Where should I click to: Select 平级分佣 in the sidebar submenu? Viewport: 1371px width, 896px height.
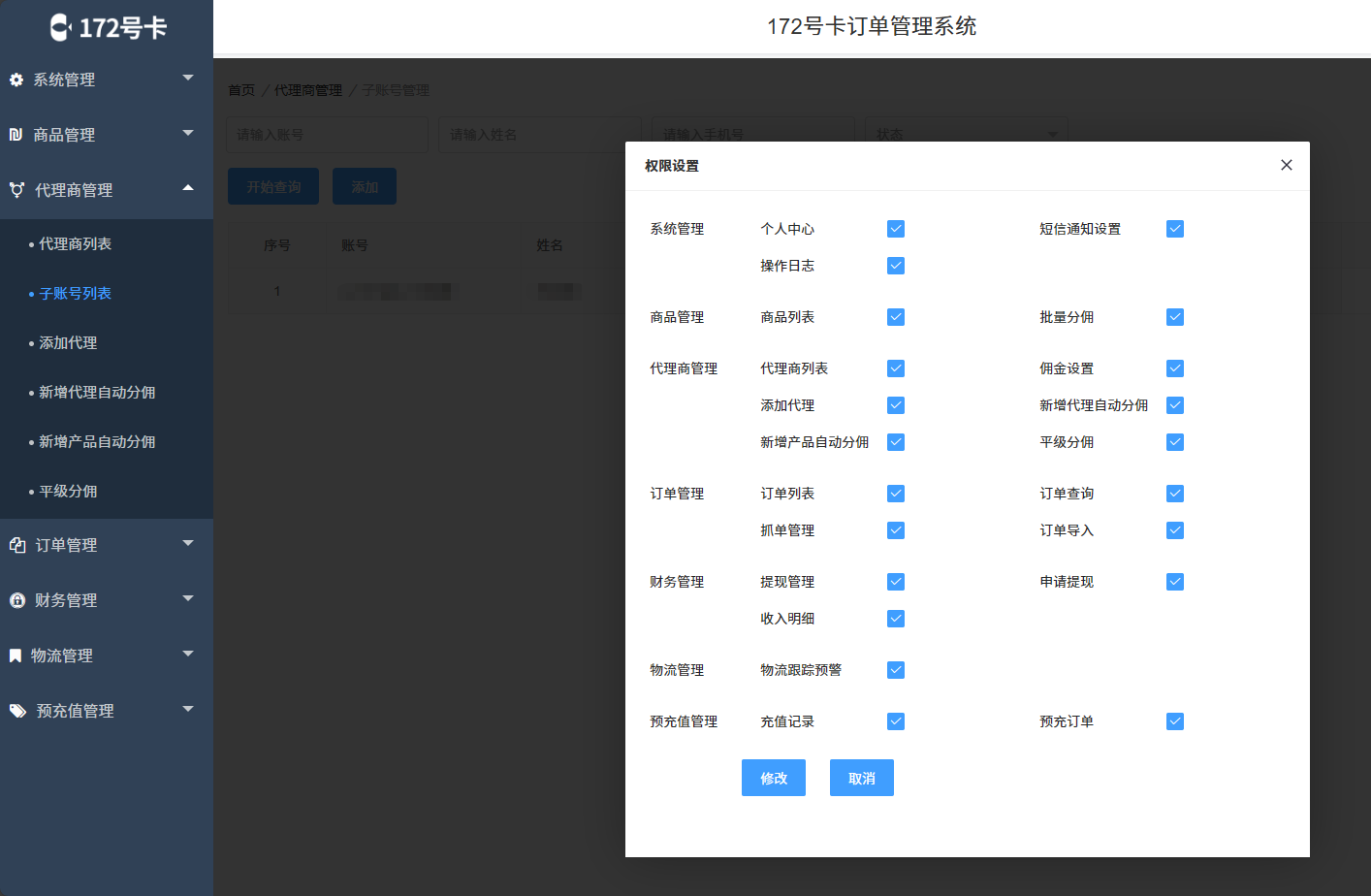click(x=68, y=491)
